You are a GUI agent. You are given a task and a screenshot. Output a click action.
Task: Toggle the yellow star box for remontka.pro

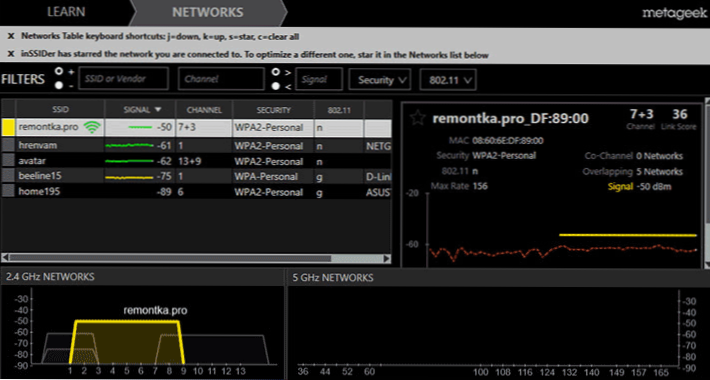(9, 128)
